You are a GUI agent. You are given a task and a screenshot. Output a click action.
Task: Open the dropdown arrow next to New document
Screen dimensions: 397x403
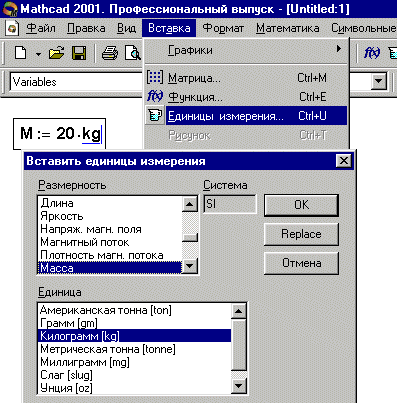coord(38,54)
